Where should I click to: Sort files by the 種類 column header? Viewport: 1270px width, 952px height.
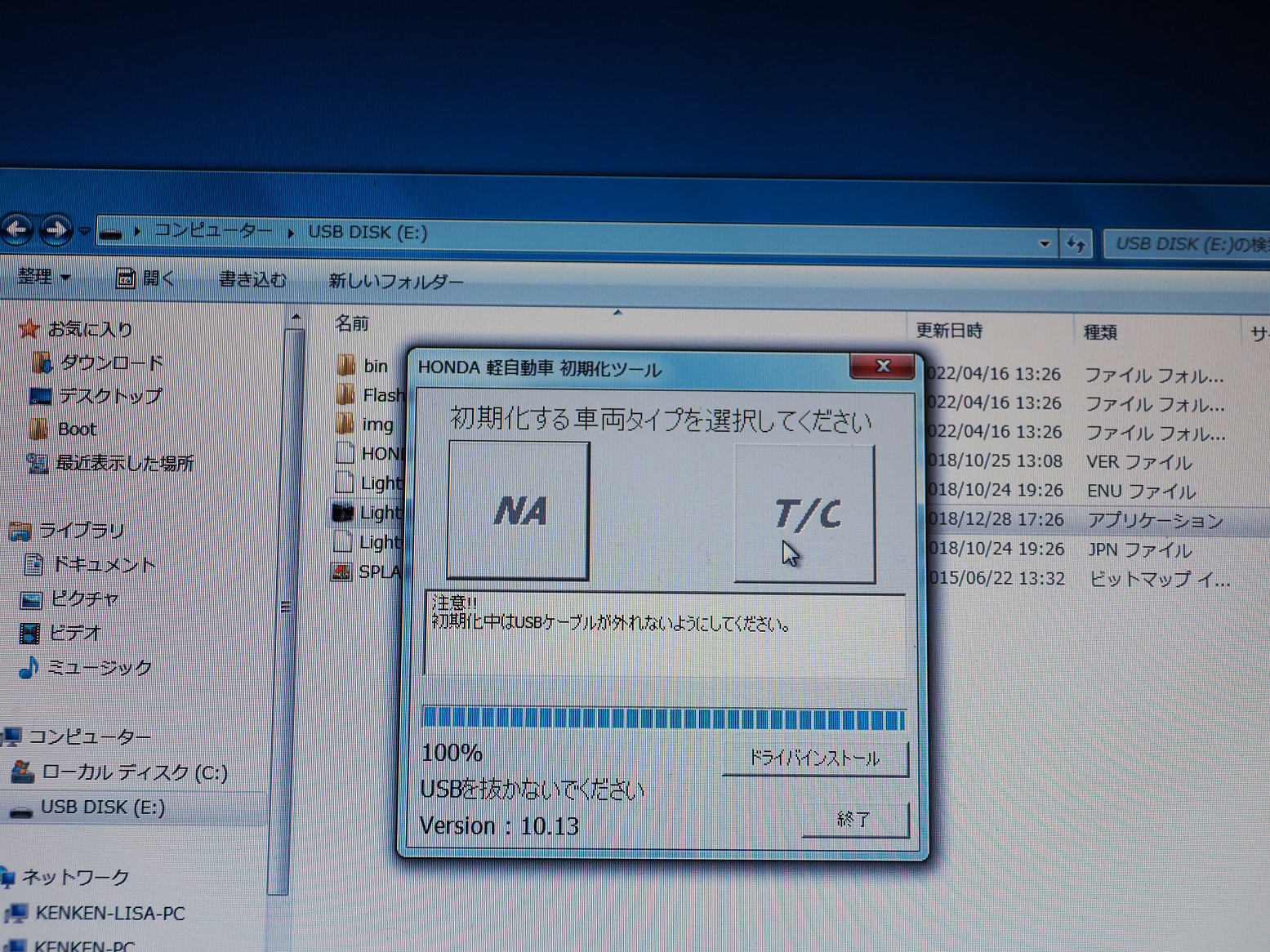click(x=1100, y=332)
